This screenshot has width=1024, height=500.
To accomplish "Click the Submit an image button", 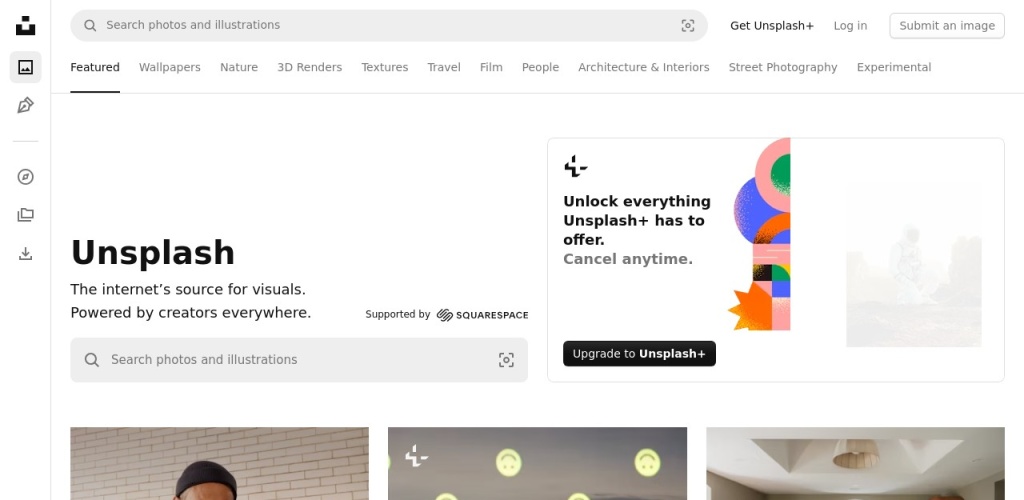I will [x=947, y=25].
